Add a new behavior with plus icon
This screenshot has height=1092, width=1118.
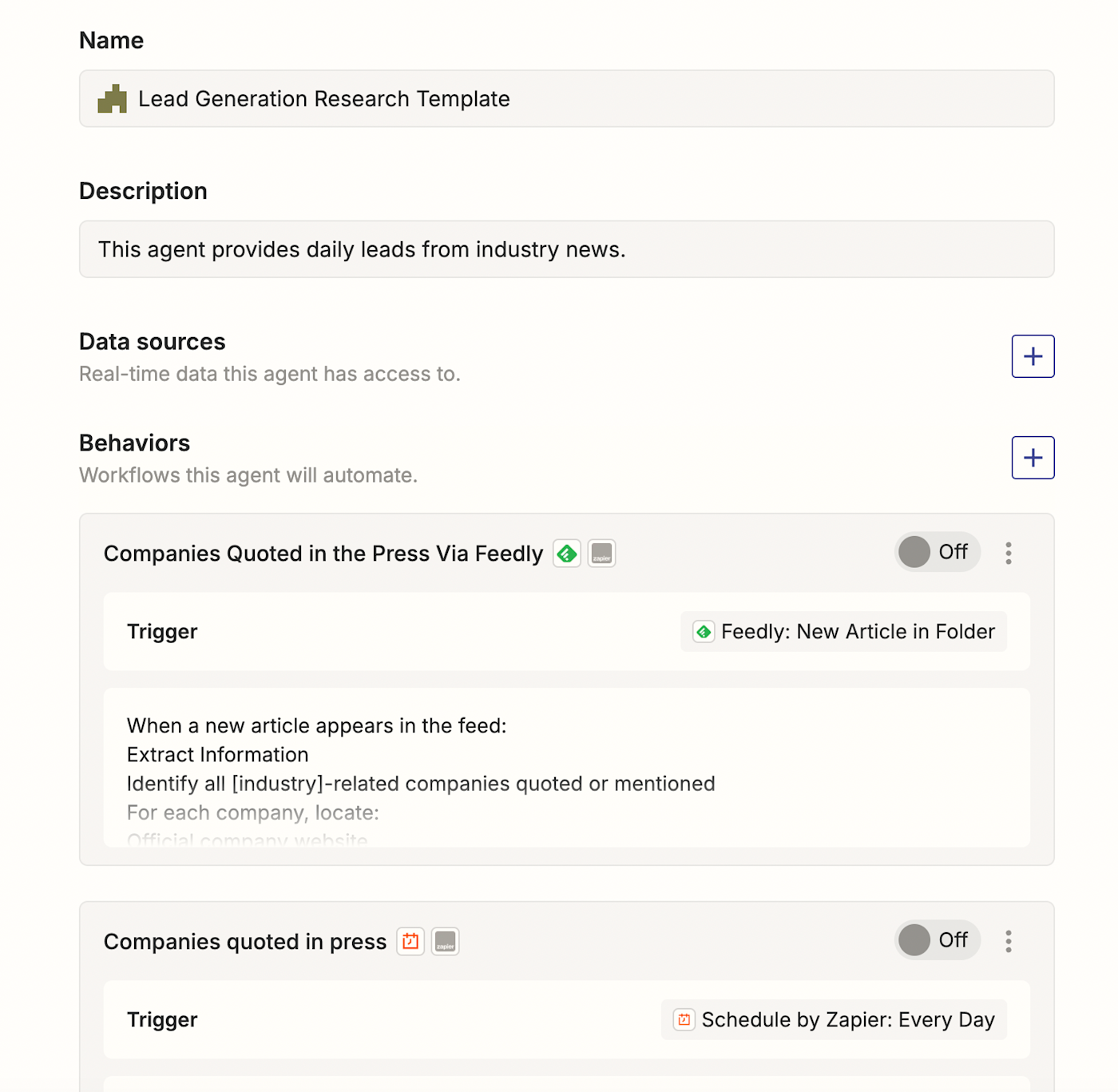pyautogui.click(x=1033, y=458)
